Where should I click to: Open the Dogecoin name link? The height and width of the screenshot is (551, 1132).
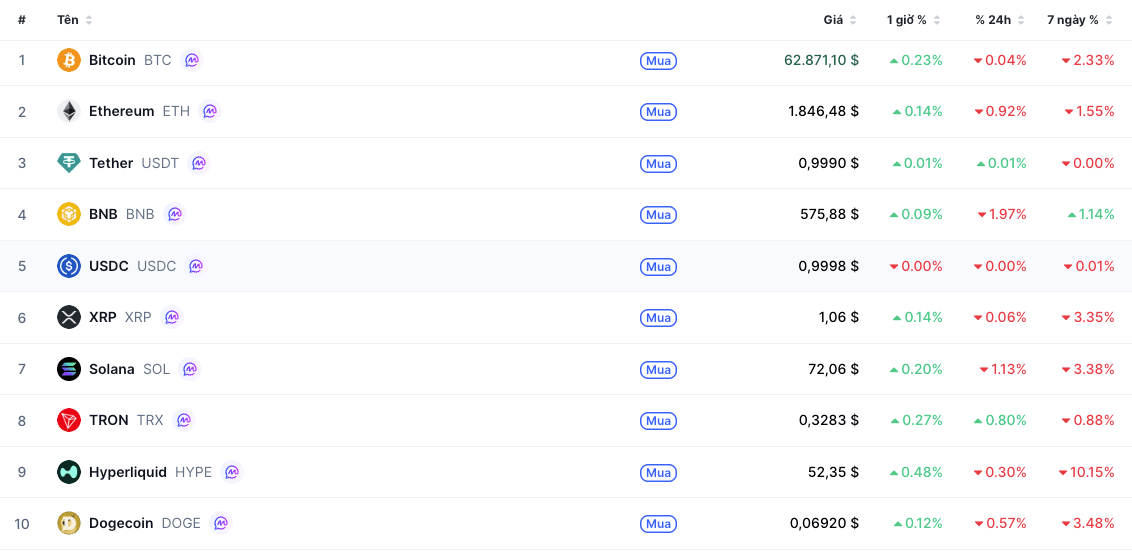click(121, 524)
